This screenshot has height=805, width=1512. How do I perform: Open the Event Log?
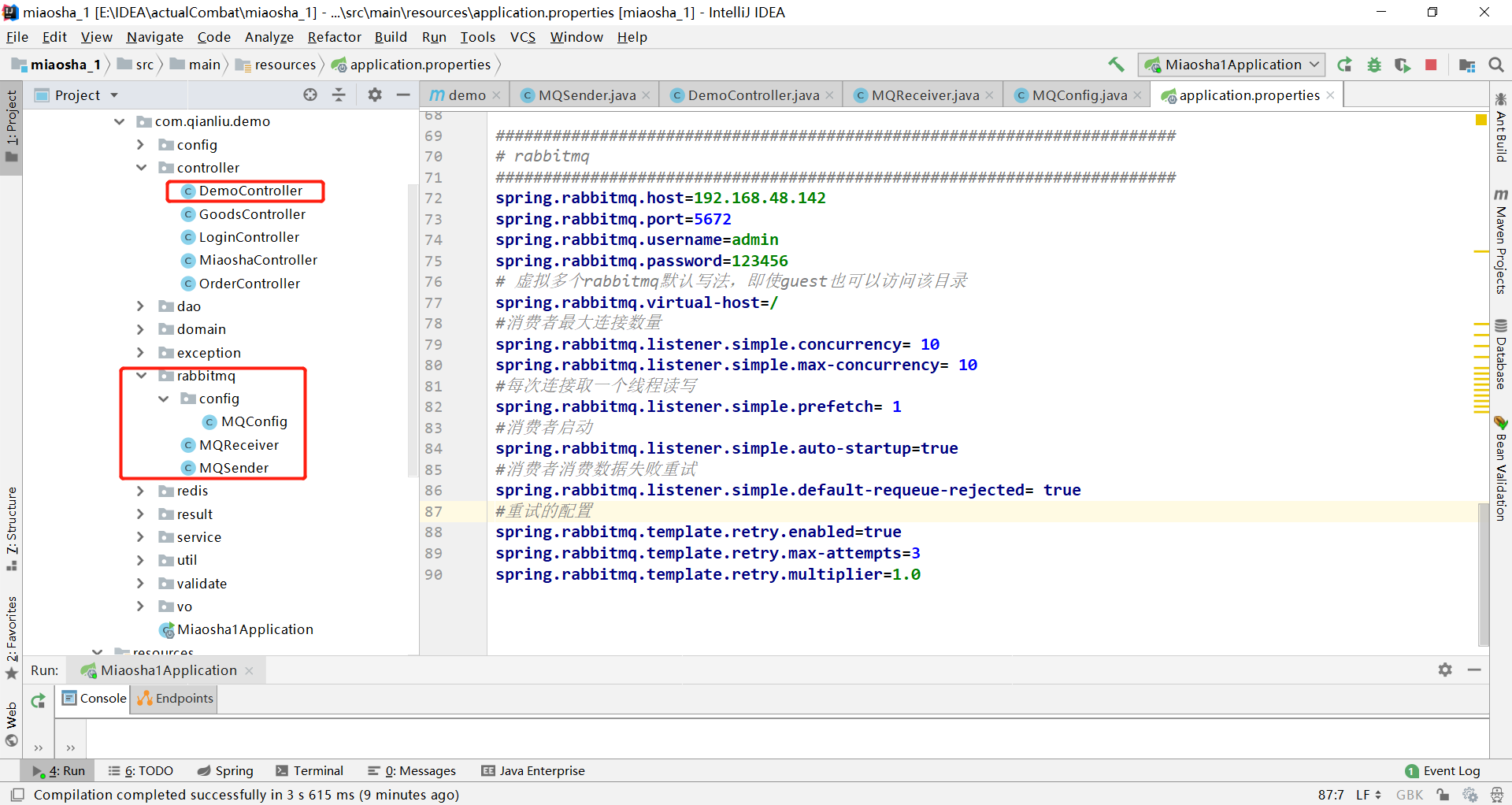click(x=1443, y=771)
